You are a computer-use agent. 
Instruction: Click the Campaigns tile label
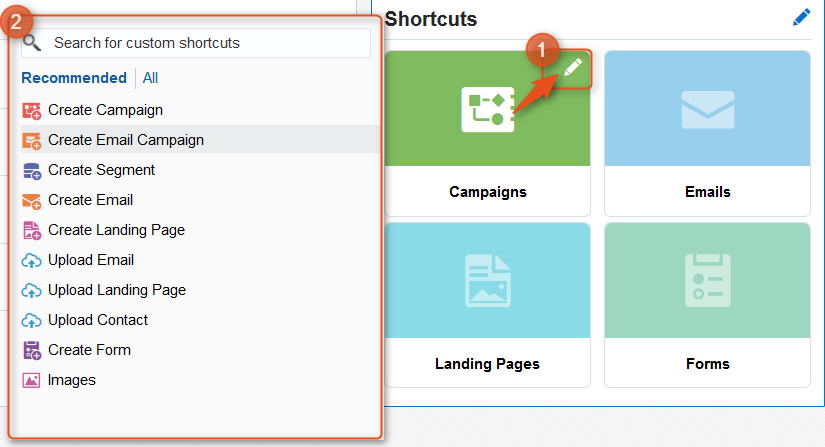(487, 192)
